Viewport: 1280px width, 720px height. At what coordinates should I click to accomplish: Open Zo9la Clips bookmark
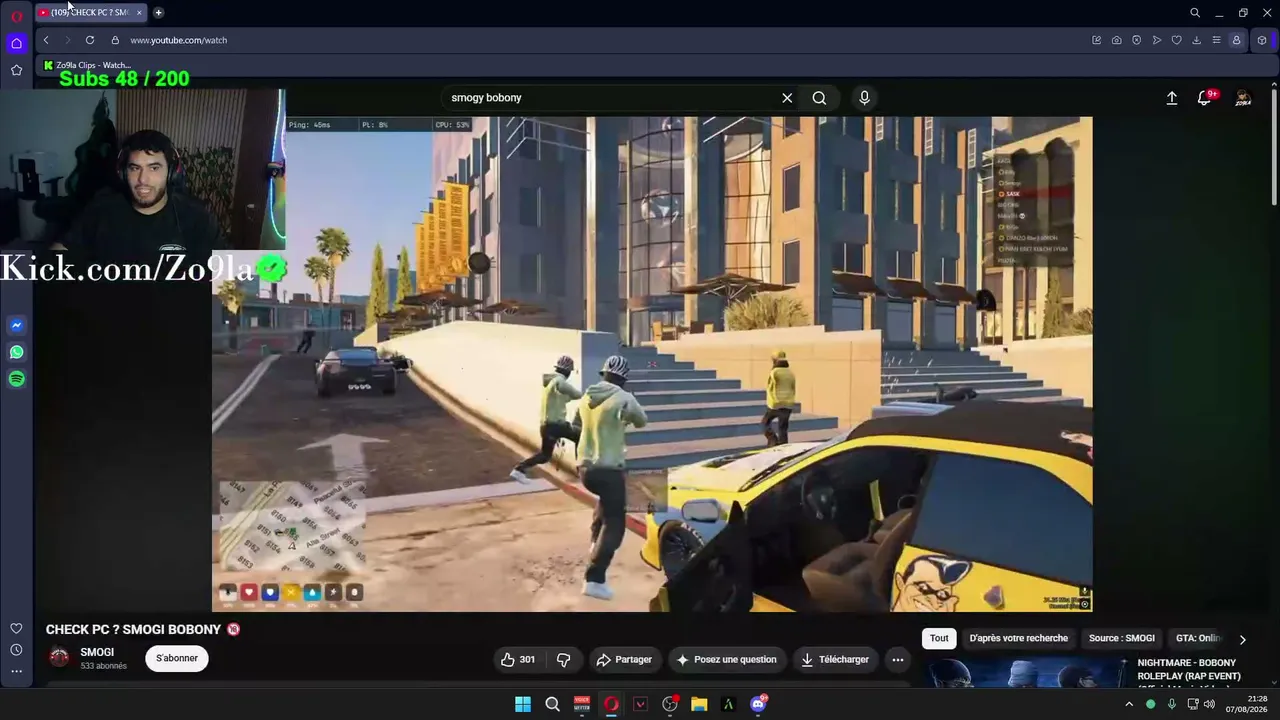click(87, 65)
